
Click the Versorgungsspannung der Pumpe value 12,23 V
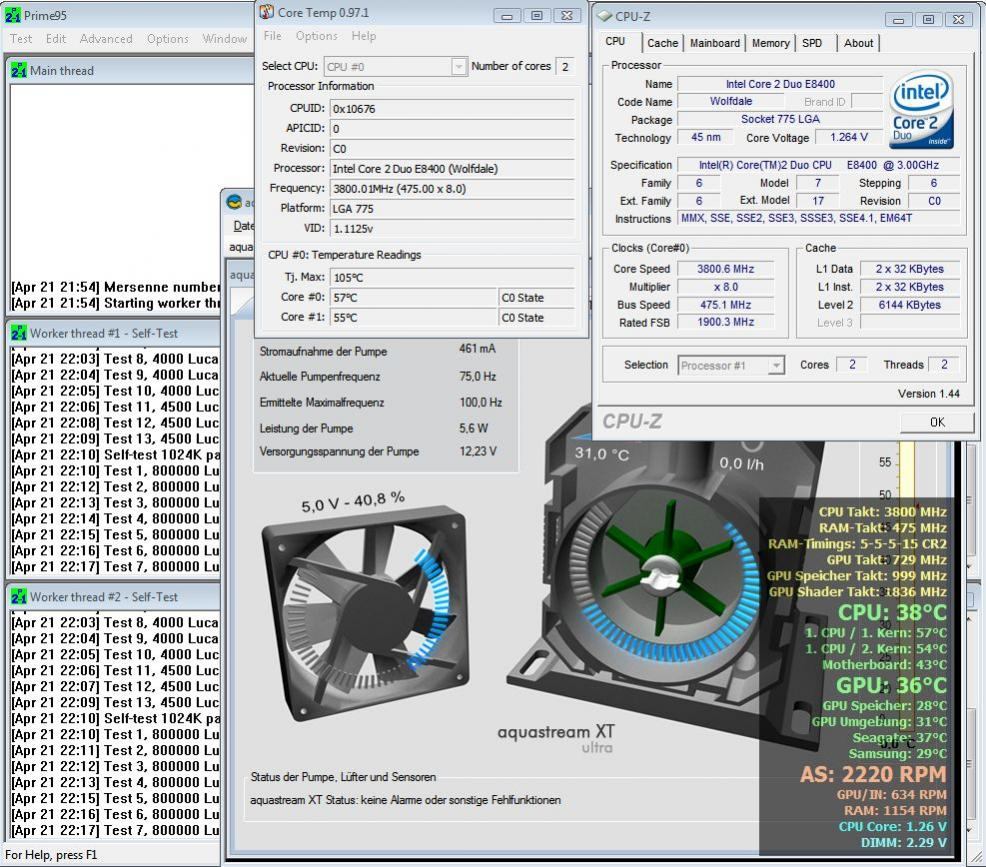(x=477, y=451)
